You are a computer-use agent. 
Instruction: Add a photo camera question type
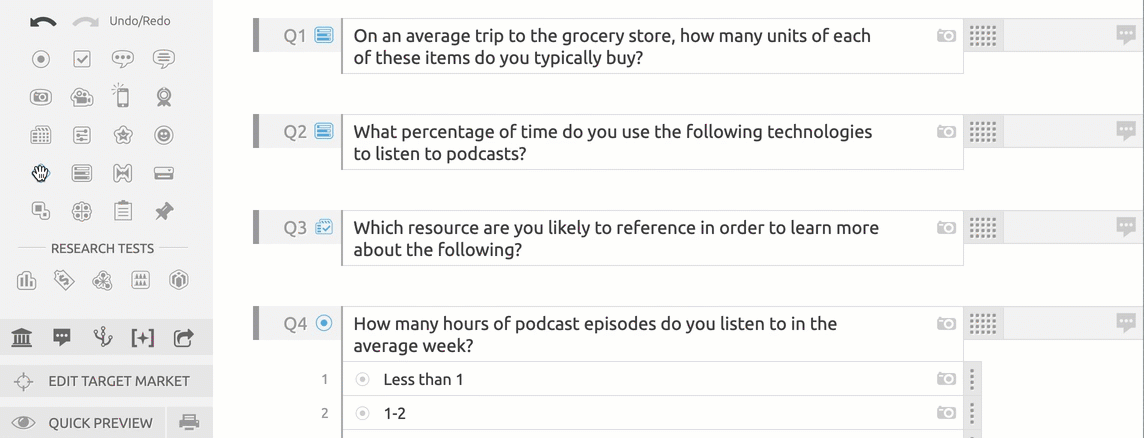pyautogui.click(x=41, y=96)
